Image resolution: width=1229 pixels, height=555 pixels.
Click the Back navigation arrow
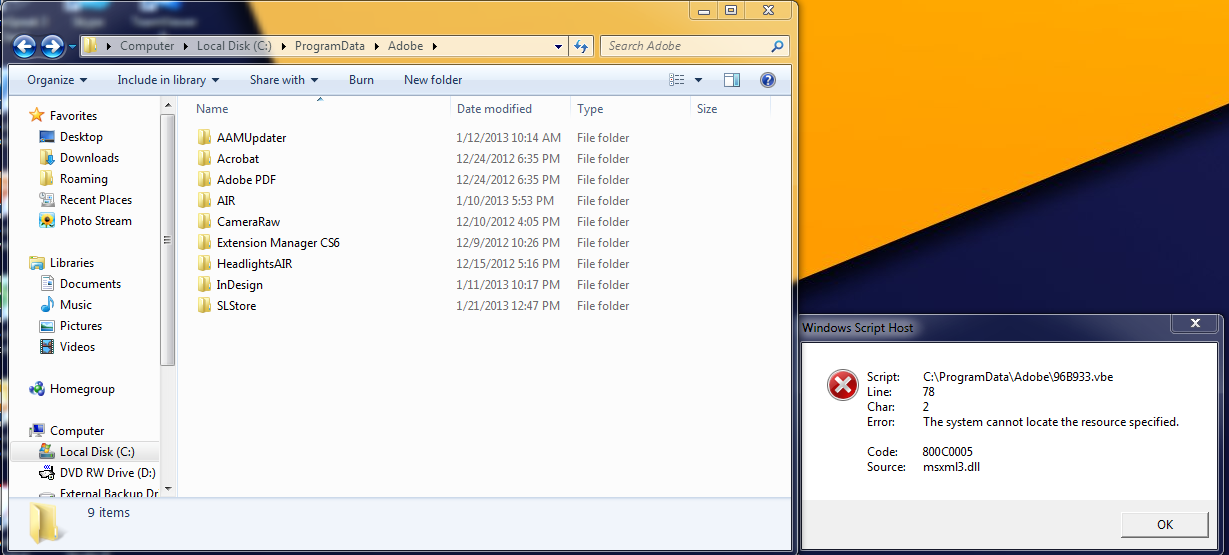(24, 46)
